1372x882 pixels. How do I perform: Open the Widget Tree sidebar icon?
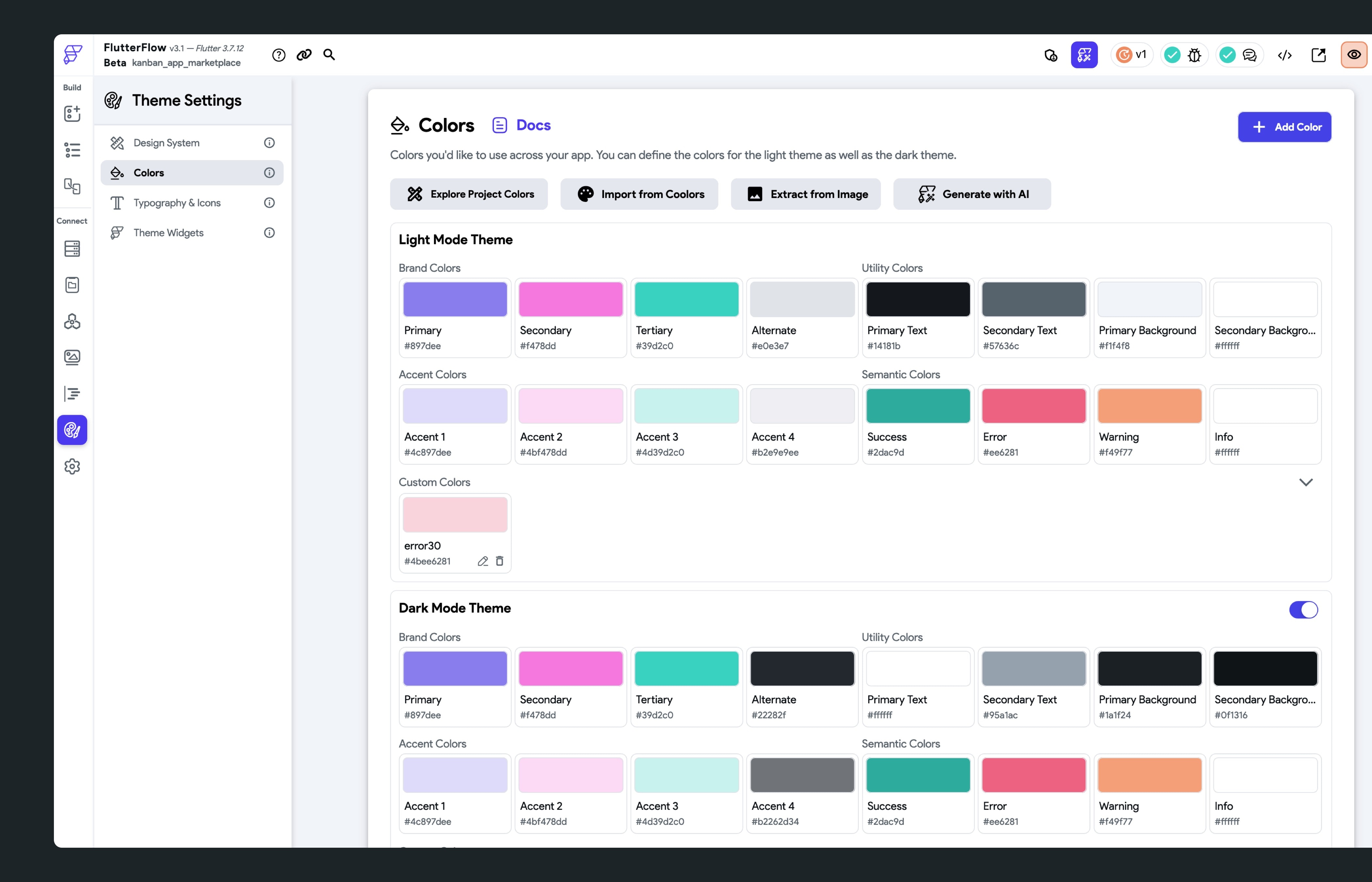[x=72, y=150]
